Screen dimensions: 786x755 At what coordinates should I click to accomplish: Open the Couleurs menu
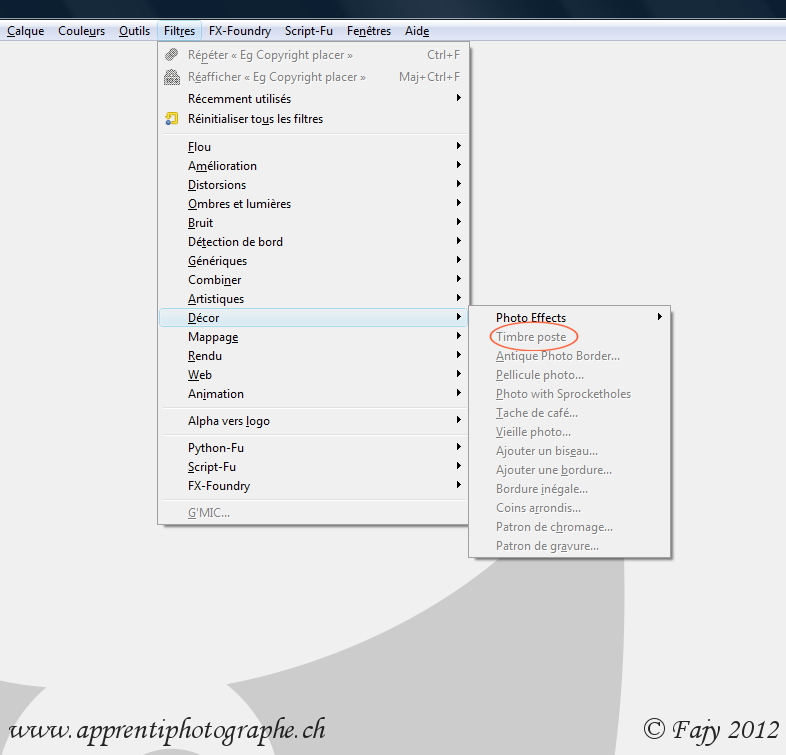[x=81, y=31]
